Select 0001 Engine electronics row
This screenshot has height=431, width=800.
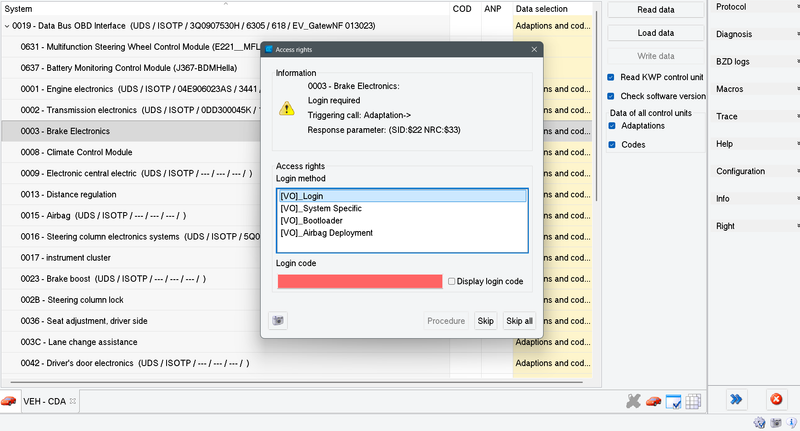(x=131, y=89)
